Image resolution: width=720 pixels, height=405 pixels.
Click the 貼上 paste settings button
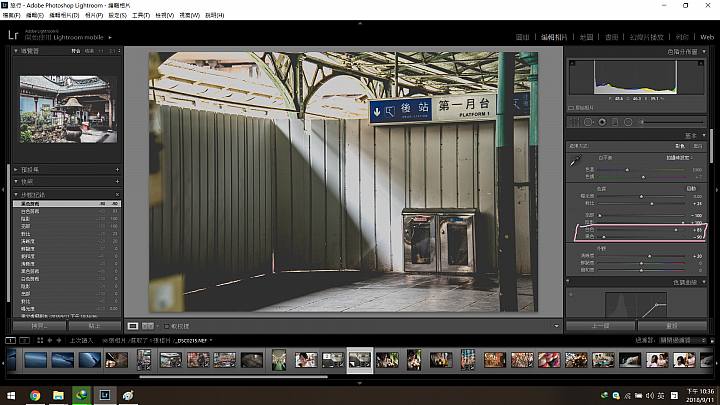pos(95,326)
